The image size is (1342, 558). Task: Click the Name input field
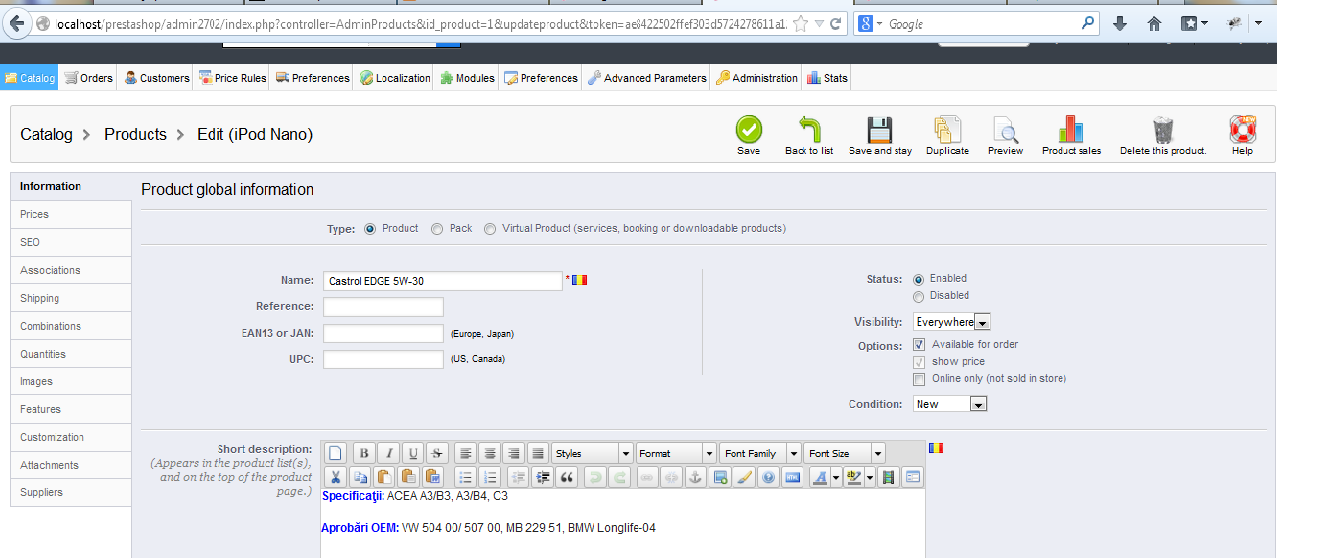[443, 281]
